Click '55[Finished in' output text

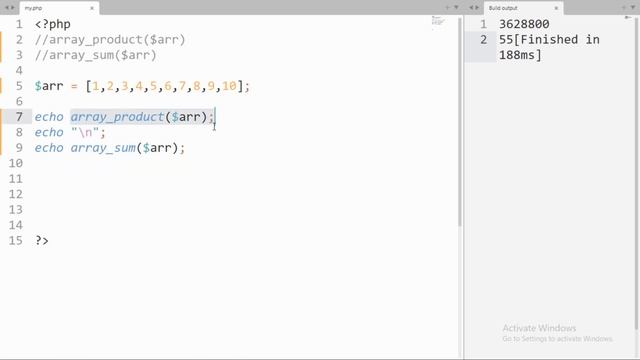pos(549,40)
